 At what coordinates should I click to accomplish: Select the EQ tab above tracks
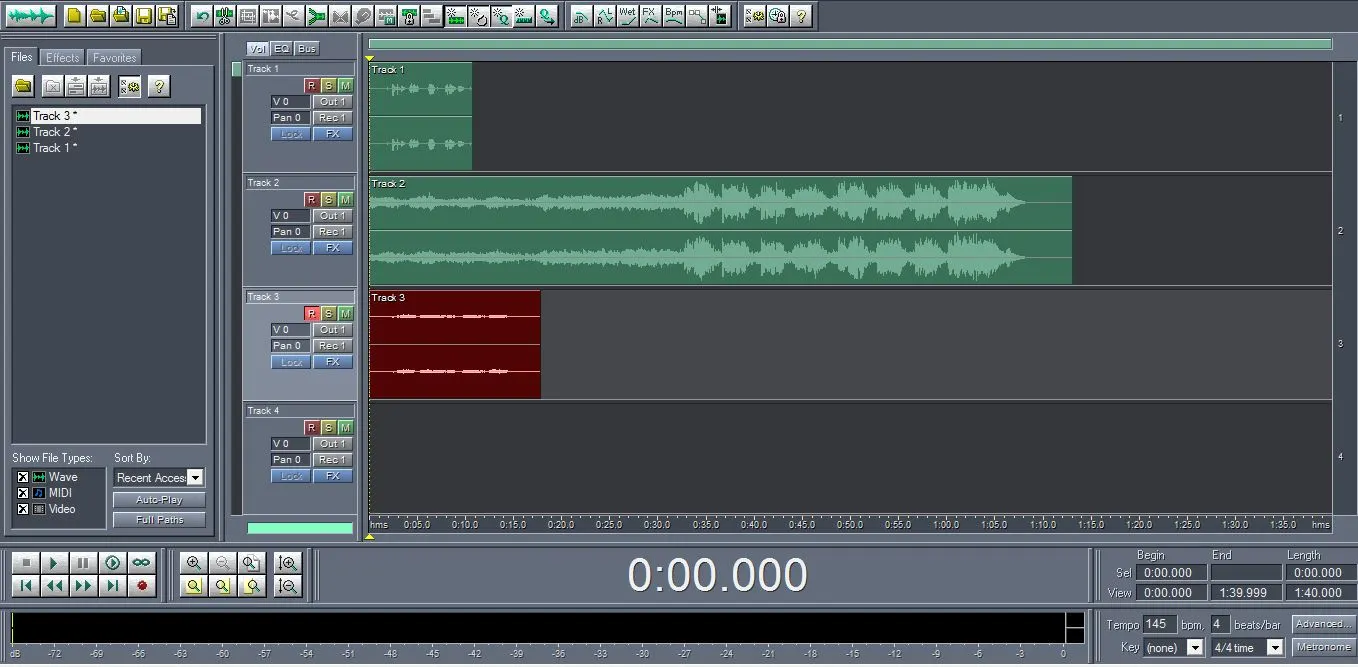[281, 48]
